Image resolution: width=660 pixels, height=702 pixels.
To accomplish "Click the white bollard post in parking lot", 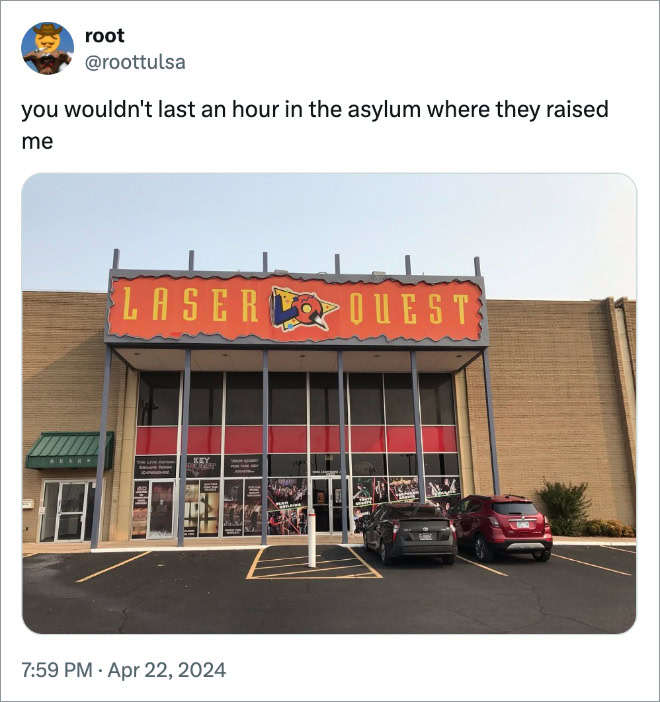I will [312, 539].
